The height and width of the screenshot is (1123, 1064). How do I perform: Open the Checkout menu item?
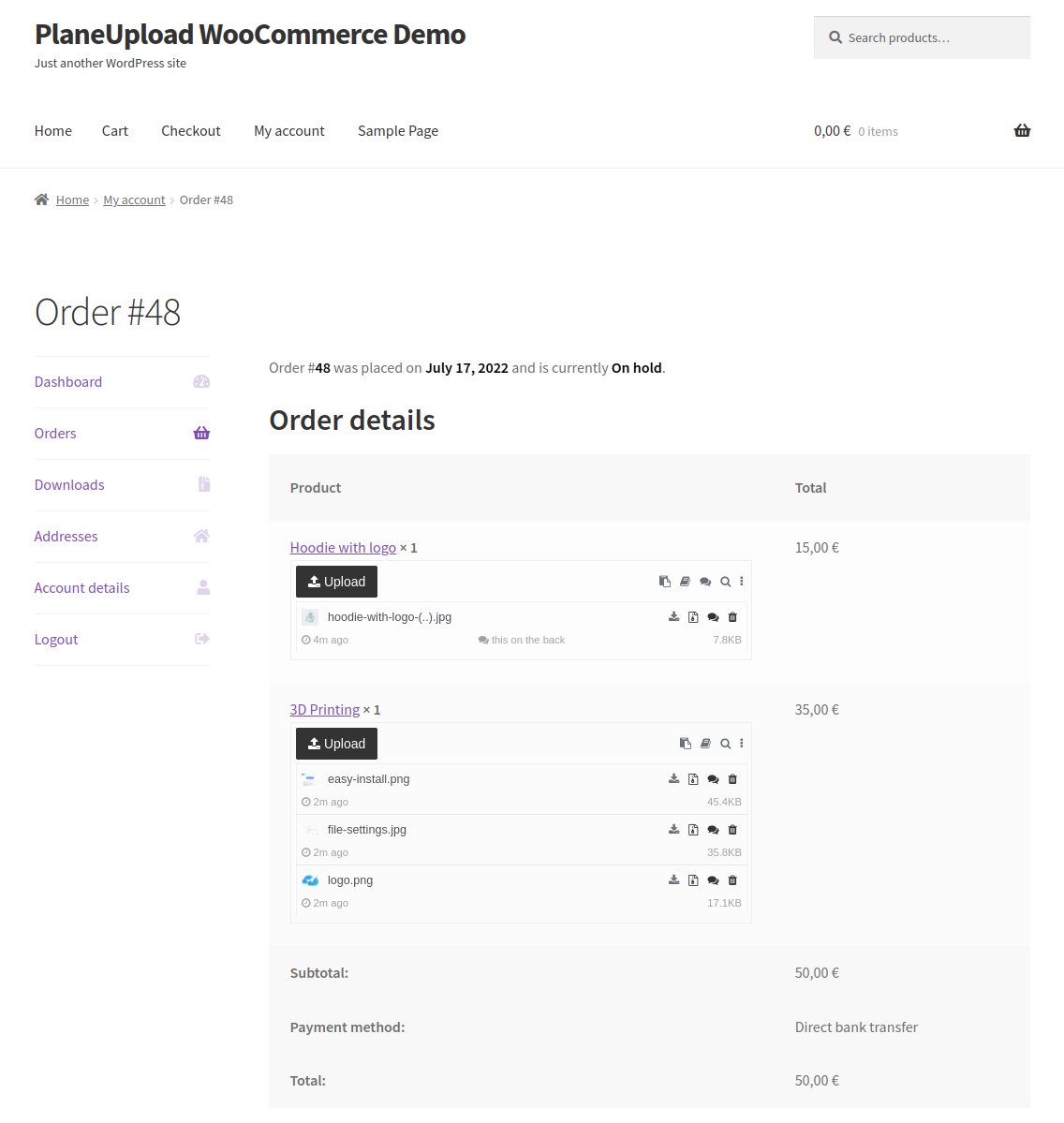tap(191, 131)
